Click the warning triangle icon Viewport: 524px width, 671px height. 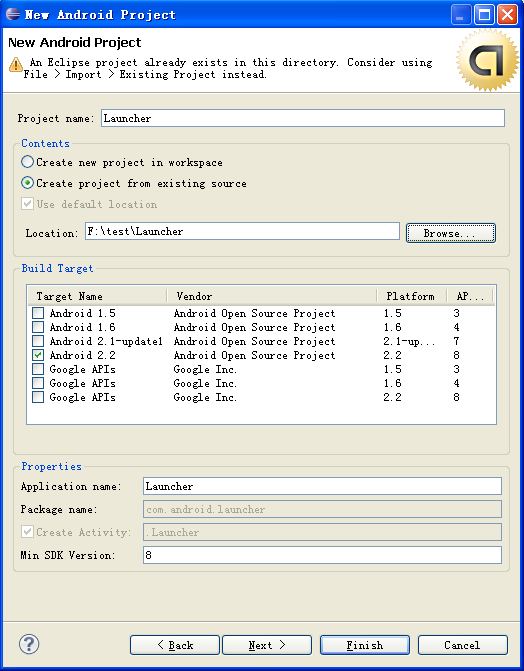[x=15, y=65]
